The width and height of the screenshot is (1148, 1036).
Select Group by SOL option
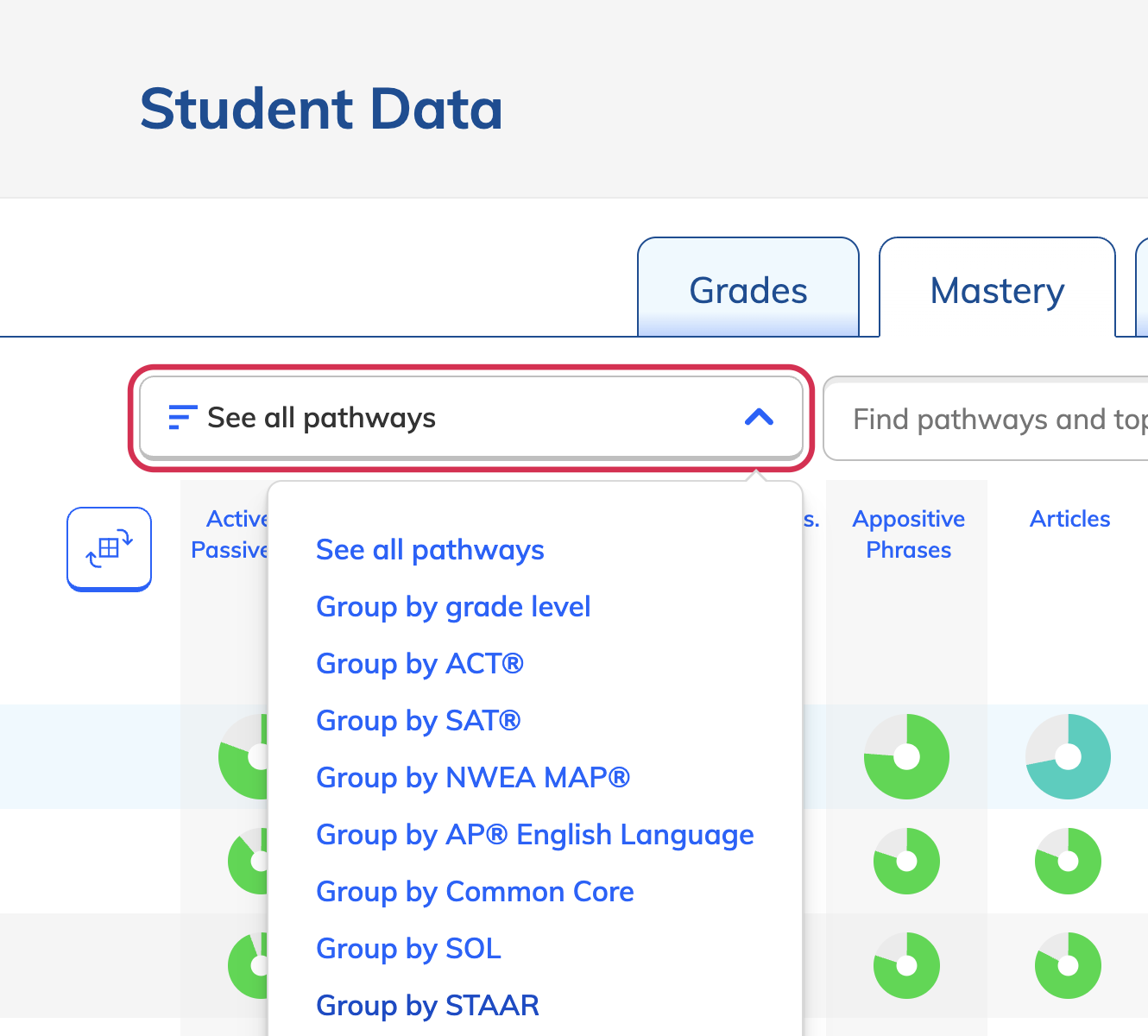click(x=408, y=949)
